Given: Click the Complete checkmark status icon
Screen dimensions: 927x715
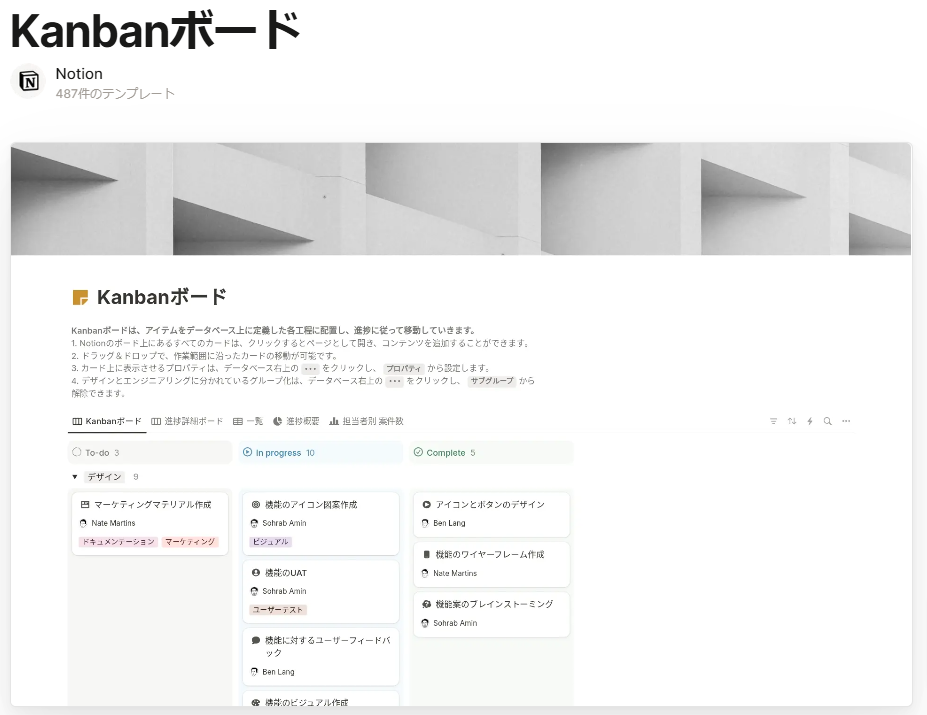Looking at the screenshot, I should coord(418,452).
